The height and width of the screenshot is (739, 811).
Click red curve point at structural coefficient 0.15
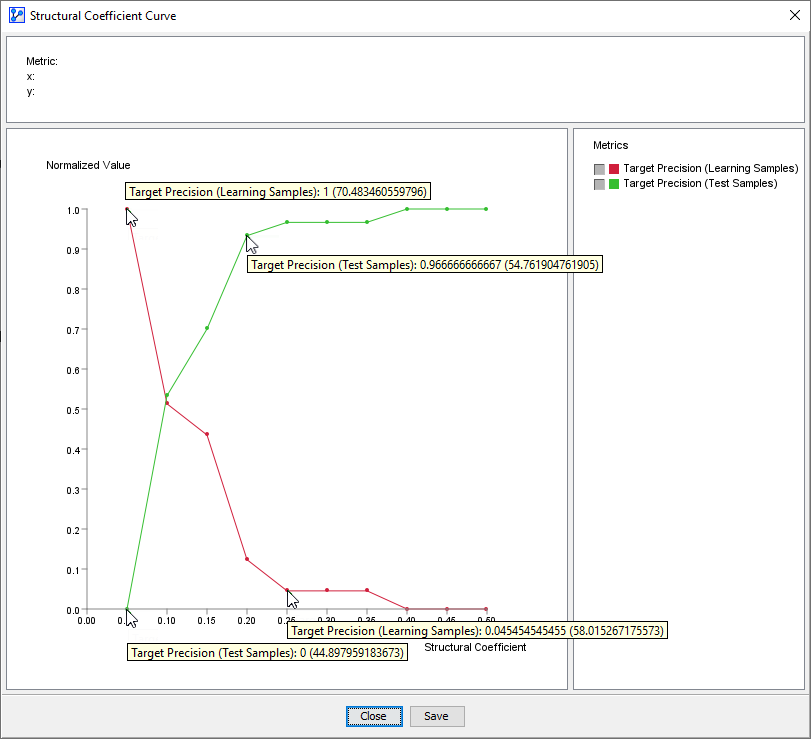click(207, 434)
